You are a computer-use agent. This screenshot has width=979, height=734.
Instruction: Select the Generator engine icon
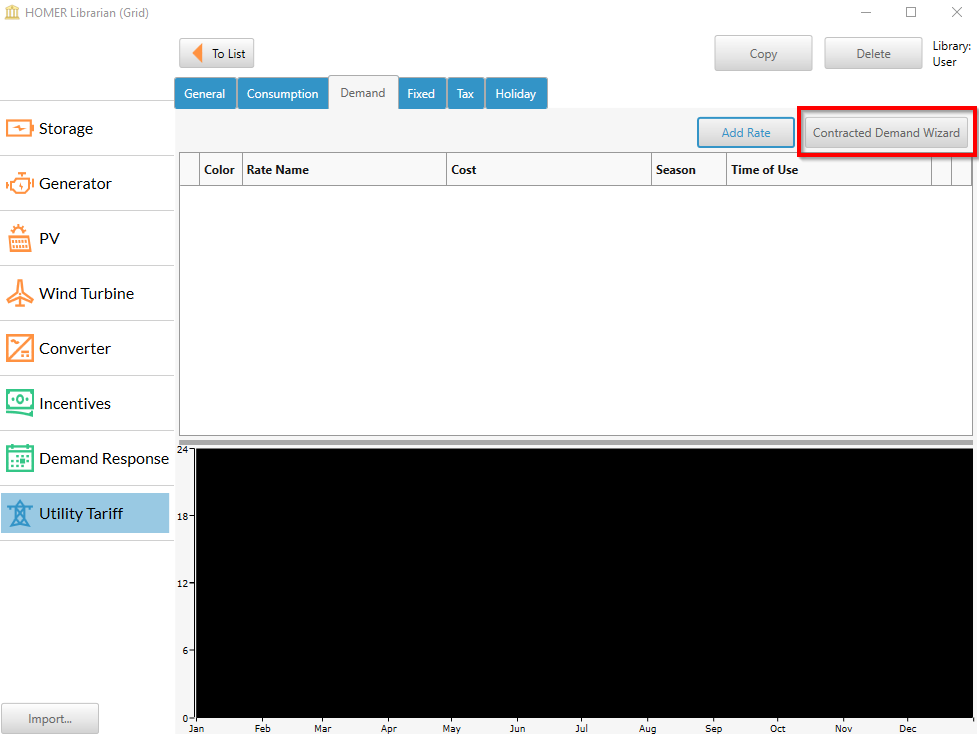[20, 184]
